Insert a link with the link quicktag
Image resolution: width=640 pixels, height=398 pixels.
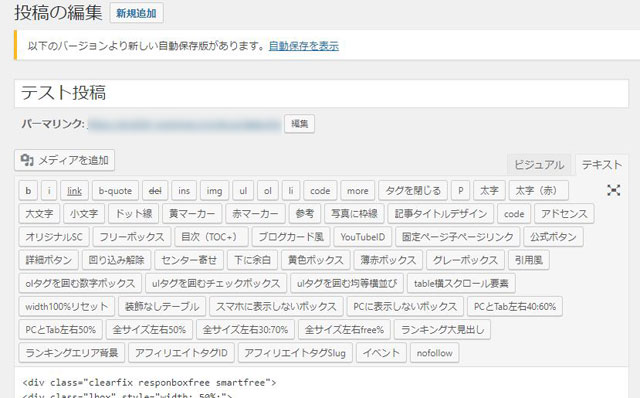74,191
